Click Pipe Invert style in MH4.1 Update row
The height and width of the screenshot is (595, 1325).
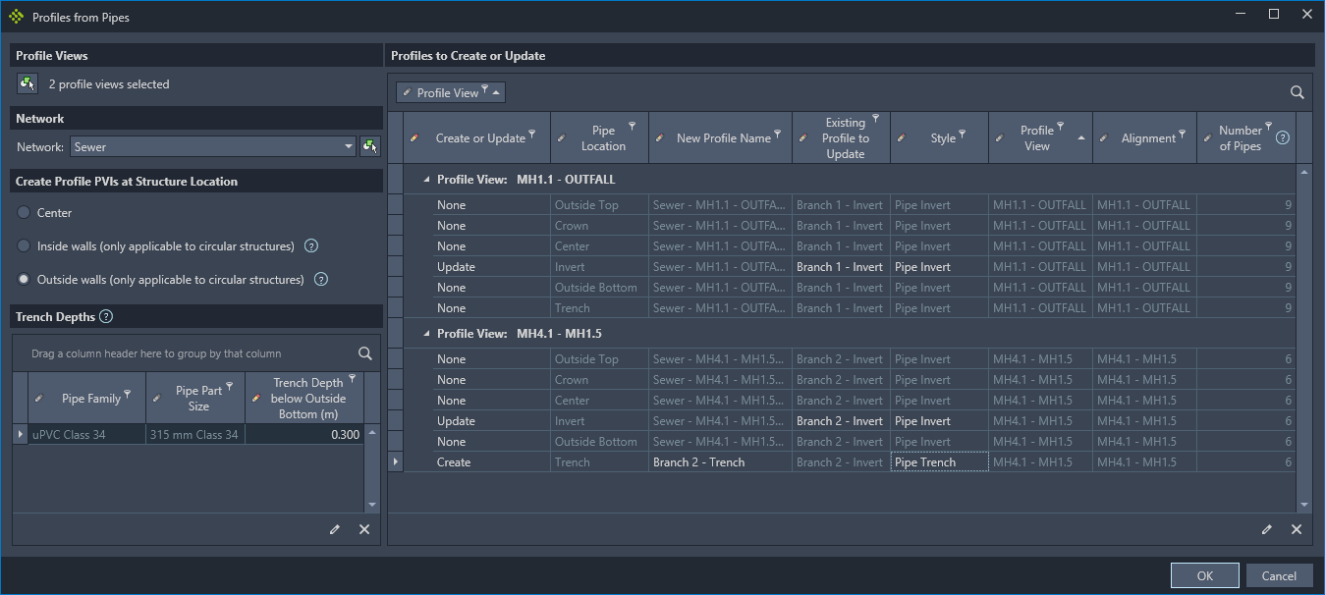(x=939, y=421)
